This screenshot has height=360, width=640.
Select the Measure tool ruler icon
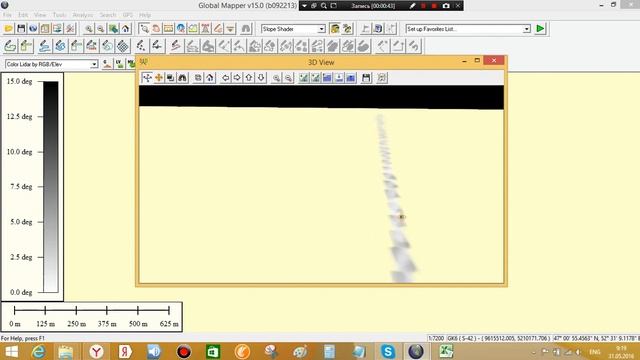point(168,29)
